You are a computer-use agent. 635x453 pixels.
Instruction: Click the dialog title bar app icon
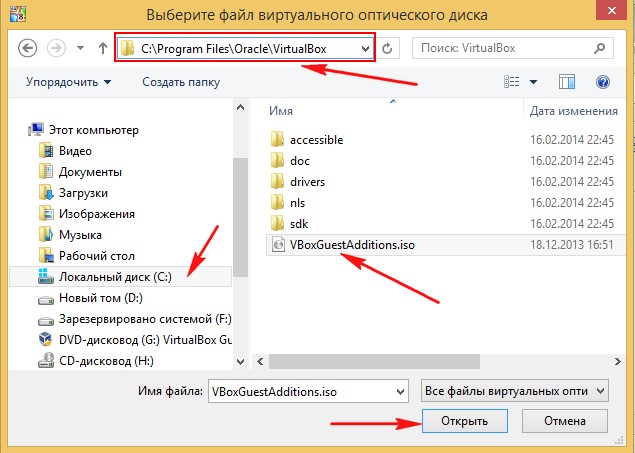click(x=18, y=13)
